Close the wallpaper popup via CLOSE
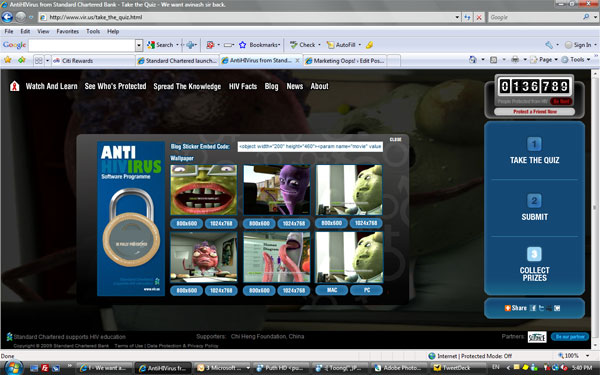 click(395, 140)
